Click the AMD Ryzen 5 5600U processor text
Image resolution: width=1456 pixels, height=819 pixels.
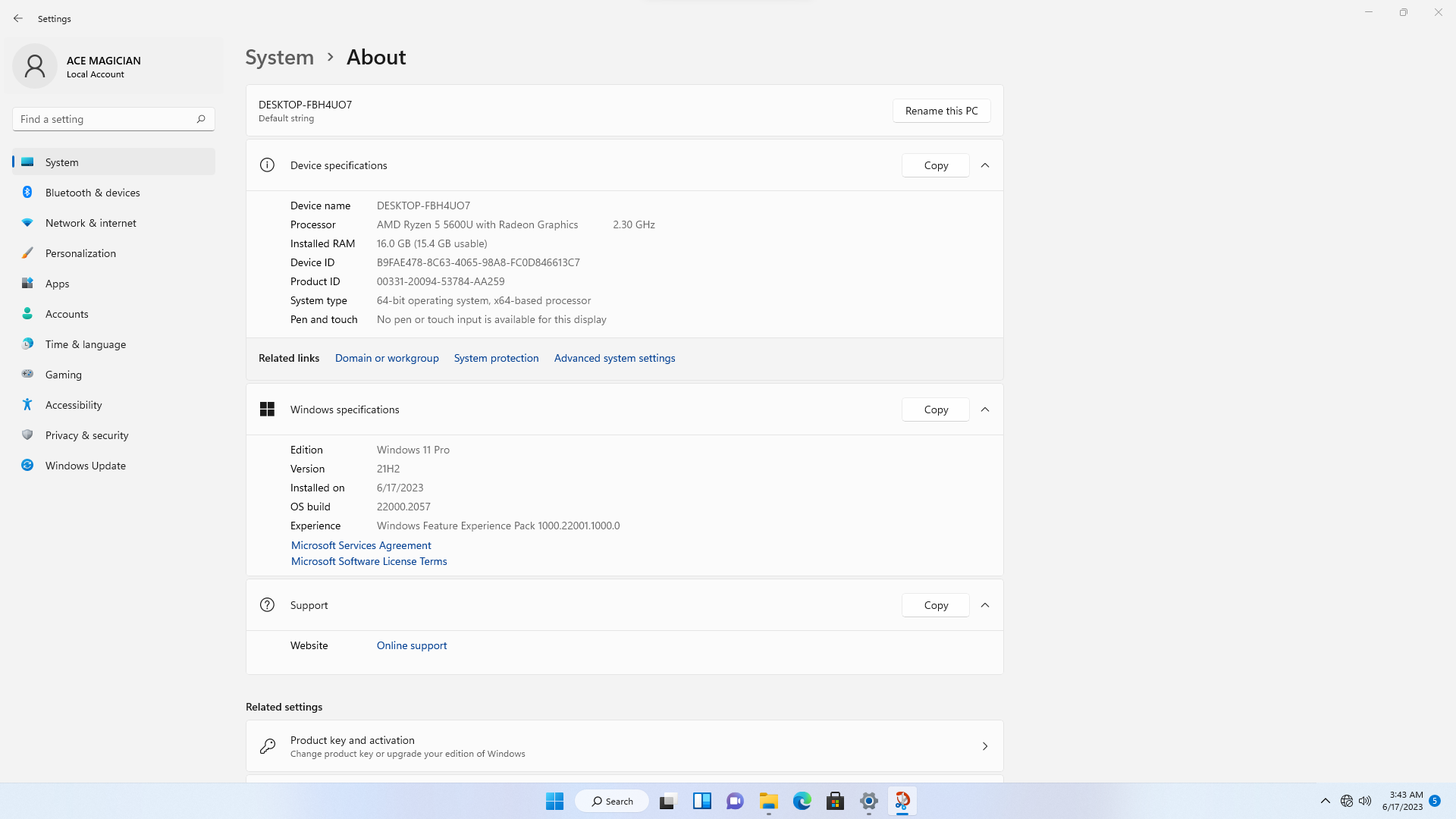click(477, 224)
